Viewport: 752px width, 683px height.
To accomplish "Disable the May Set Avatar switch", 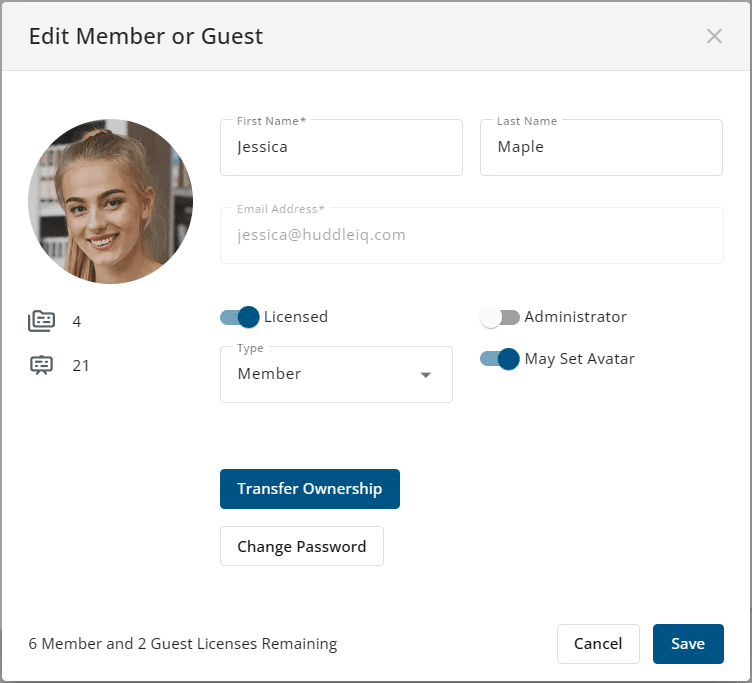I will click(500, 359).
